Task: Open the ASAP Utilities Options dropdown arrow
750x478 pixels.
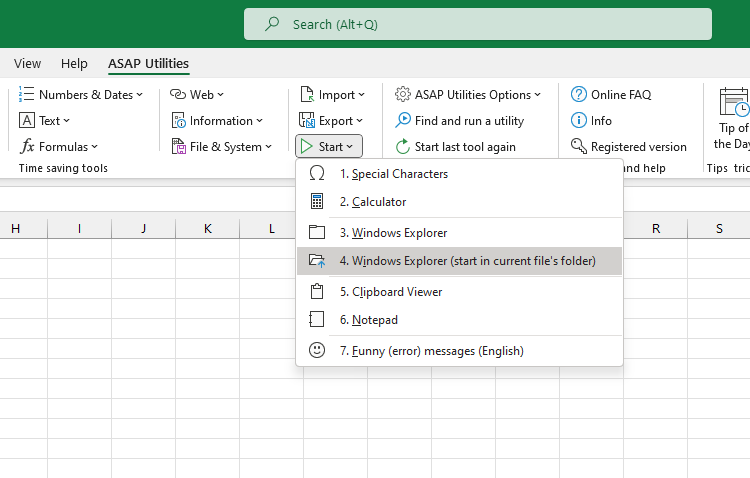Action: tap(538, 95)
